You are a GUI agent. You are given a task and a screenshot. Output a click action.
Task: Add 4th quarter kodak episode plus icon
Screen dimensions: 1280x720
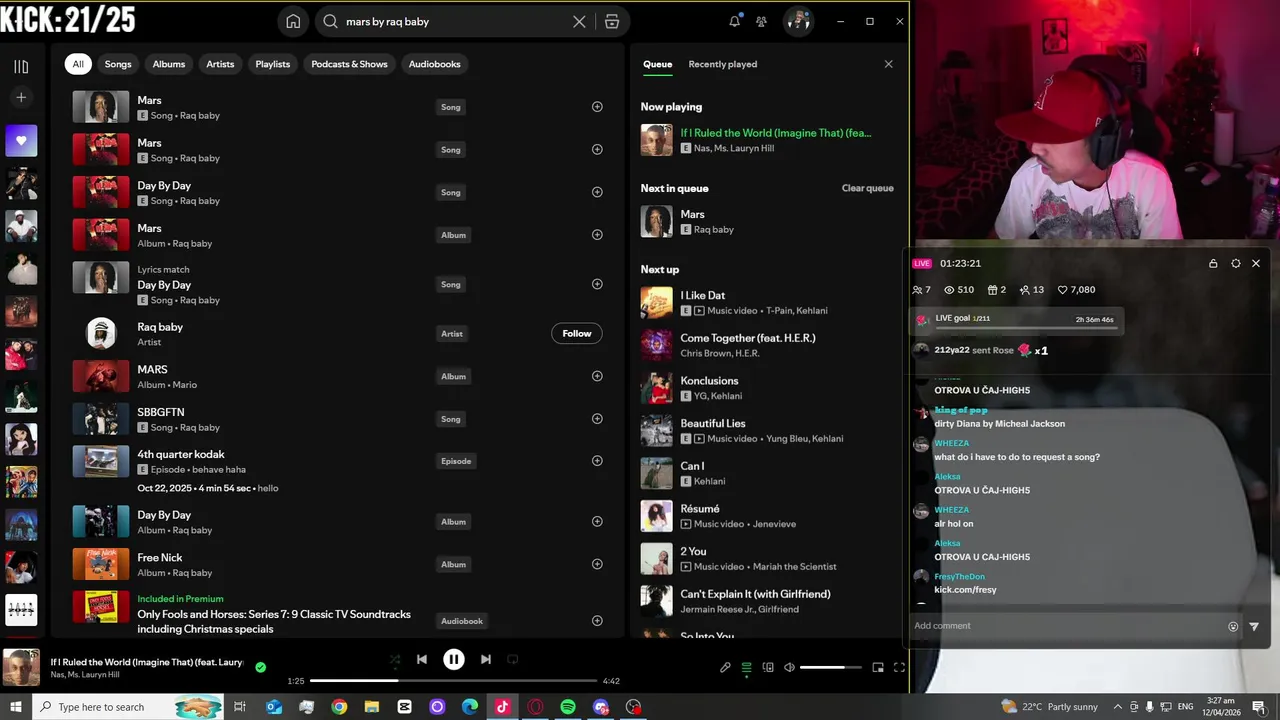coord(597,461)
